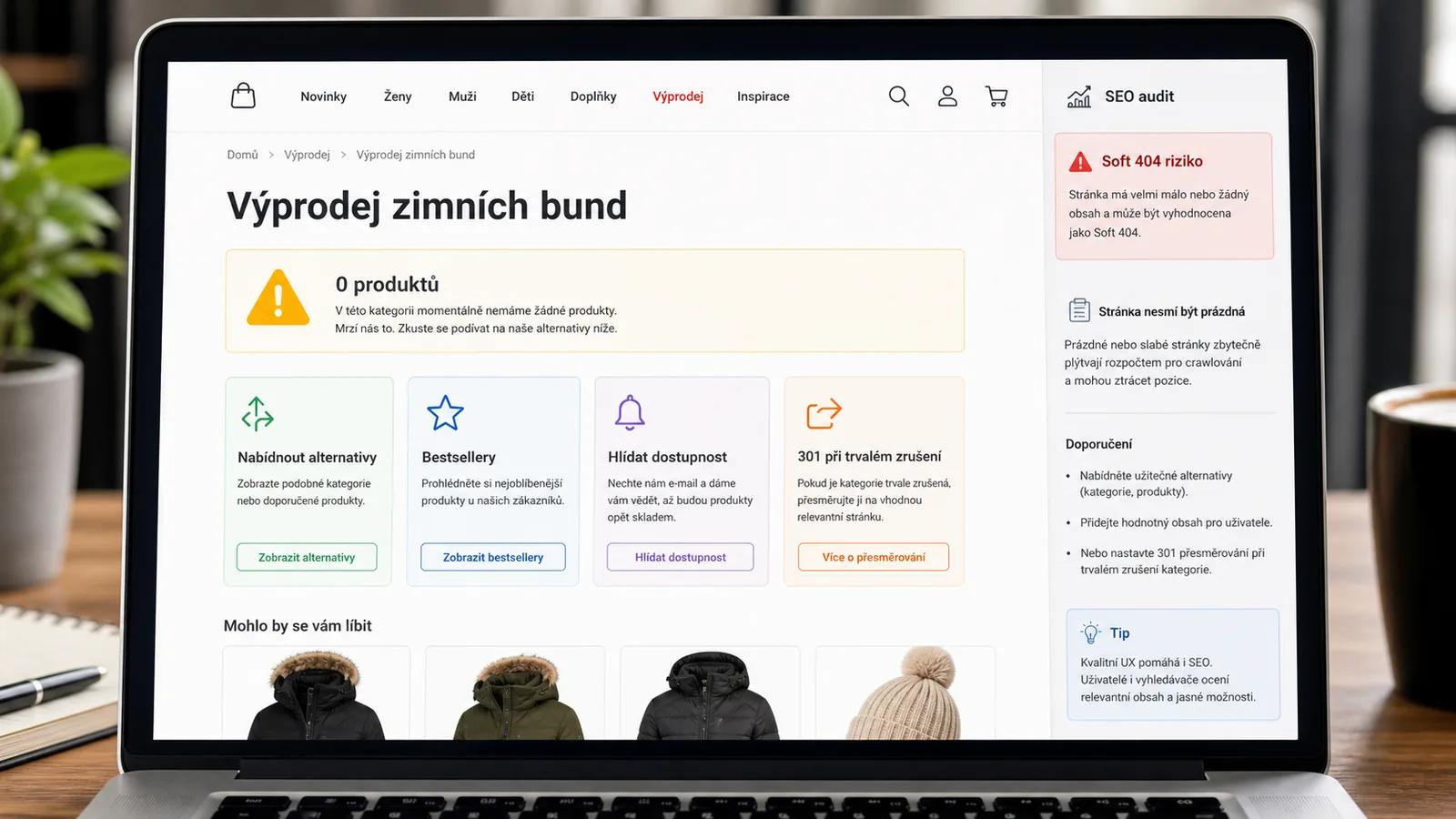Click the Tip lightbulb icon

coord(1090,632)
